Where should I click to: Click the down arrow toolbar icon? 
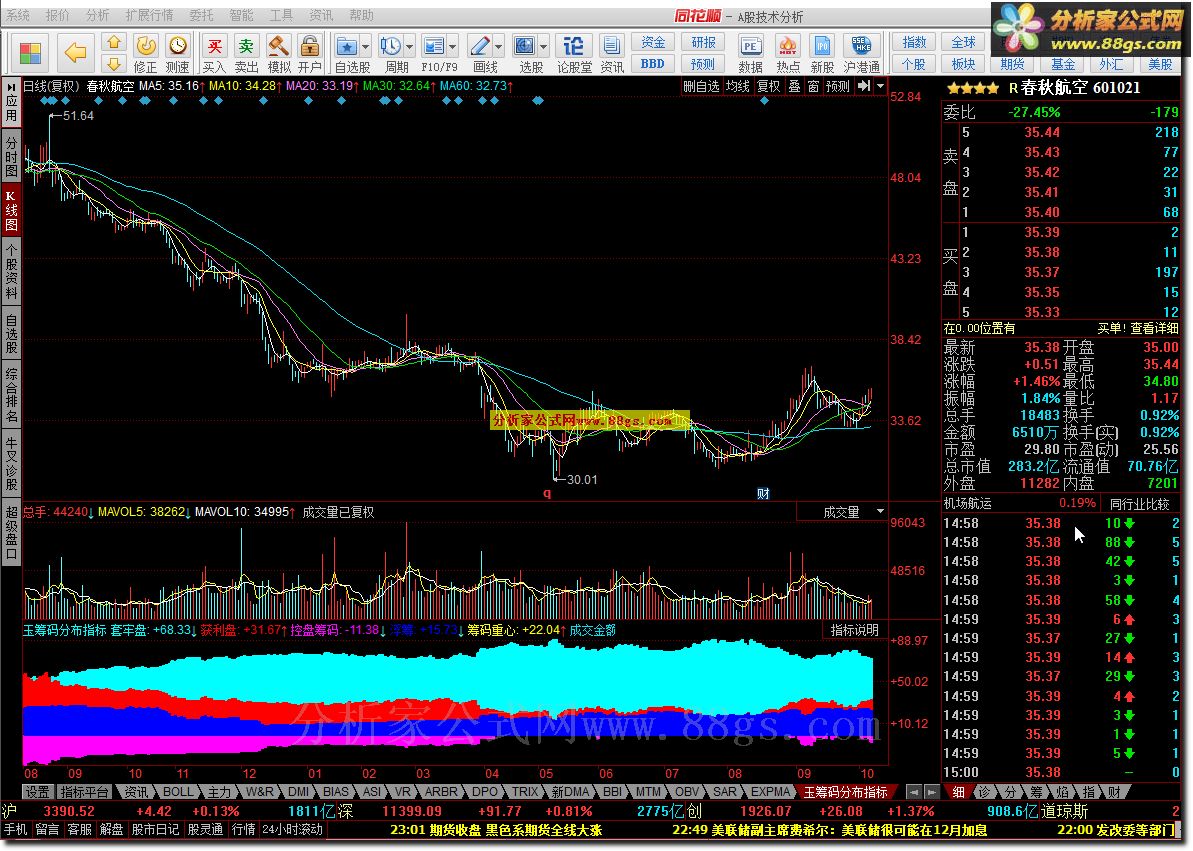click(114, 63)
